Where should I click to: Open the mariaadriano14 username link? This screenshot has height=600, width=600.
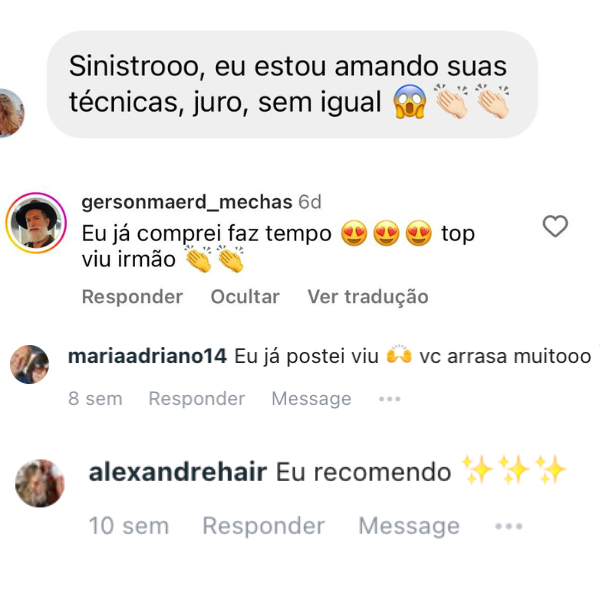point(147,356)
